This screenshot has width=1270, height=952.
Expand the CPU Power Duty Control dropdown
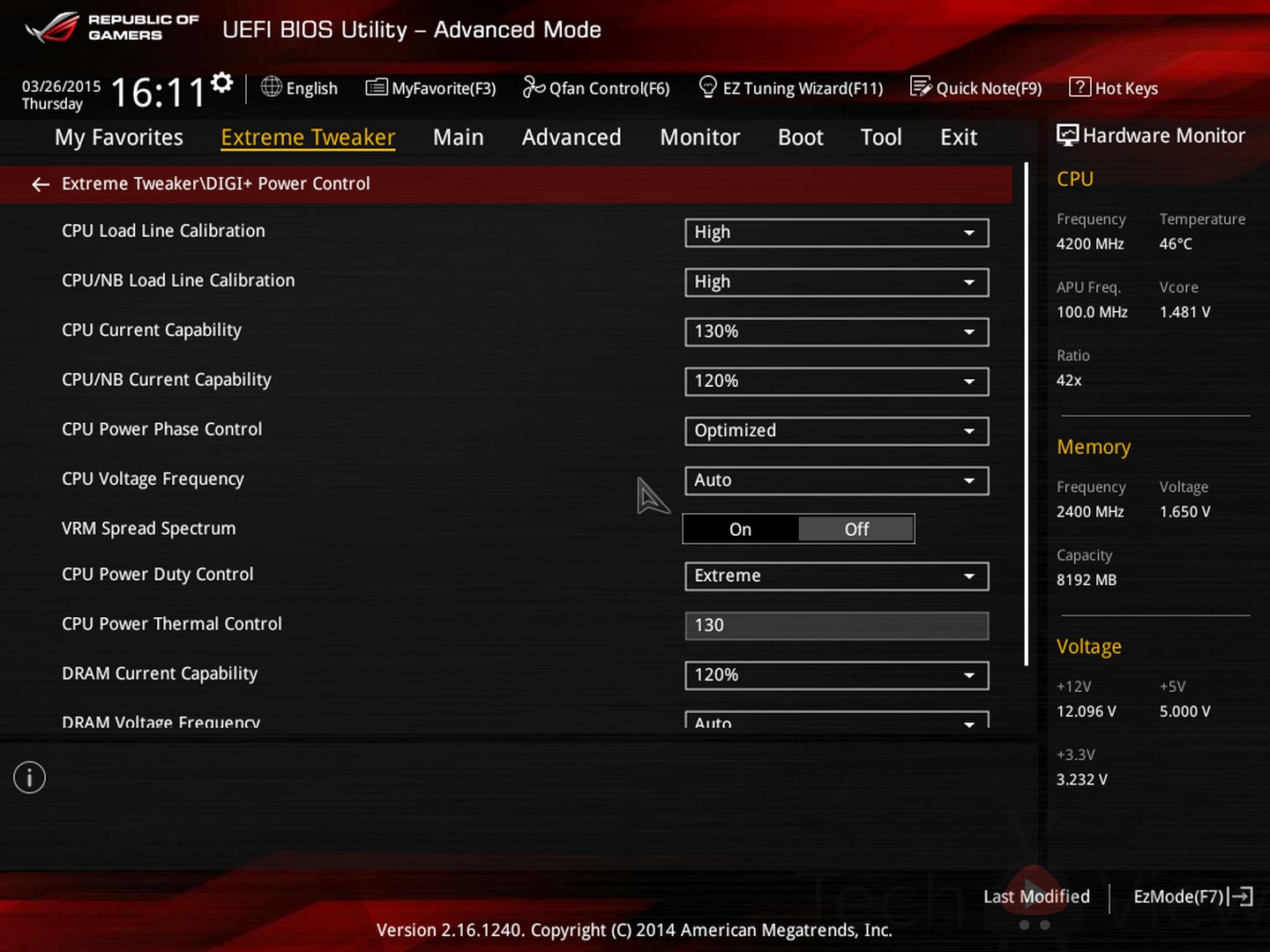coord(836,576)
